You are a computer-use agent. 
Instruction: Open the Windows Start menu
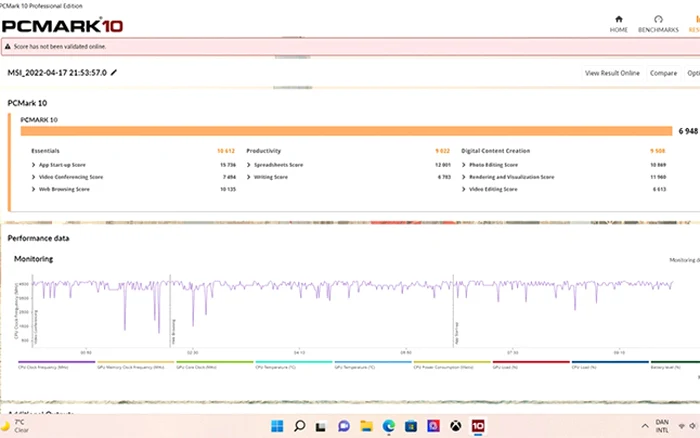pyautogui.click(x=277, y=426)
